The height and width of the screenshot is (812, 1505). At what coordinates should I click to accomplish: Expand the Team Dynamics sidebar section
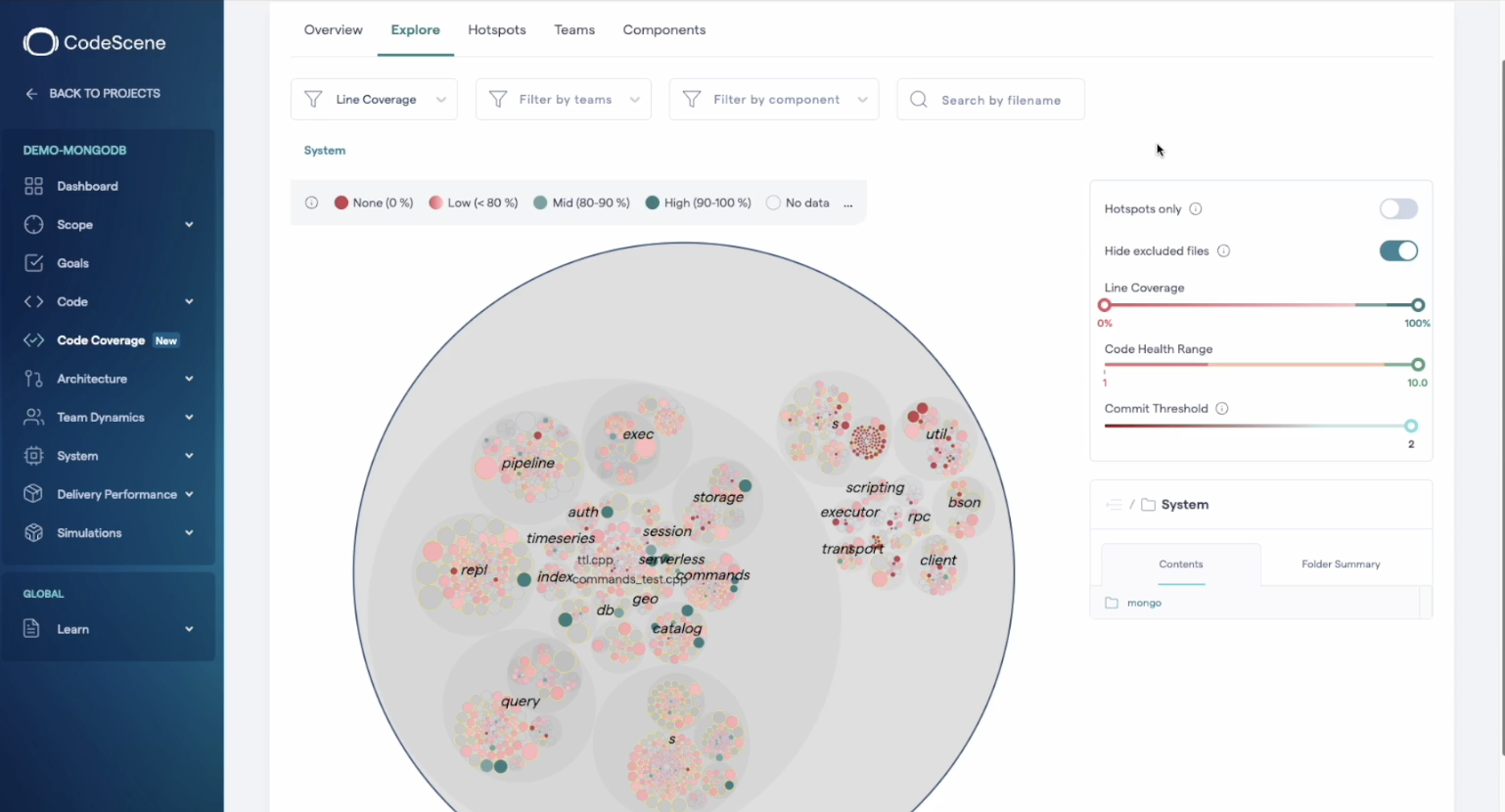coord(189,417)
